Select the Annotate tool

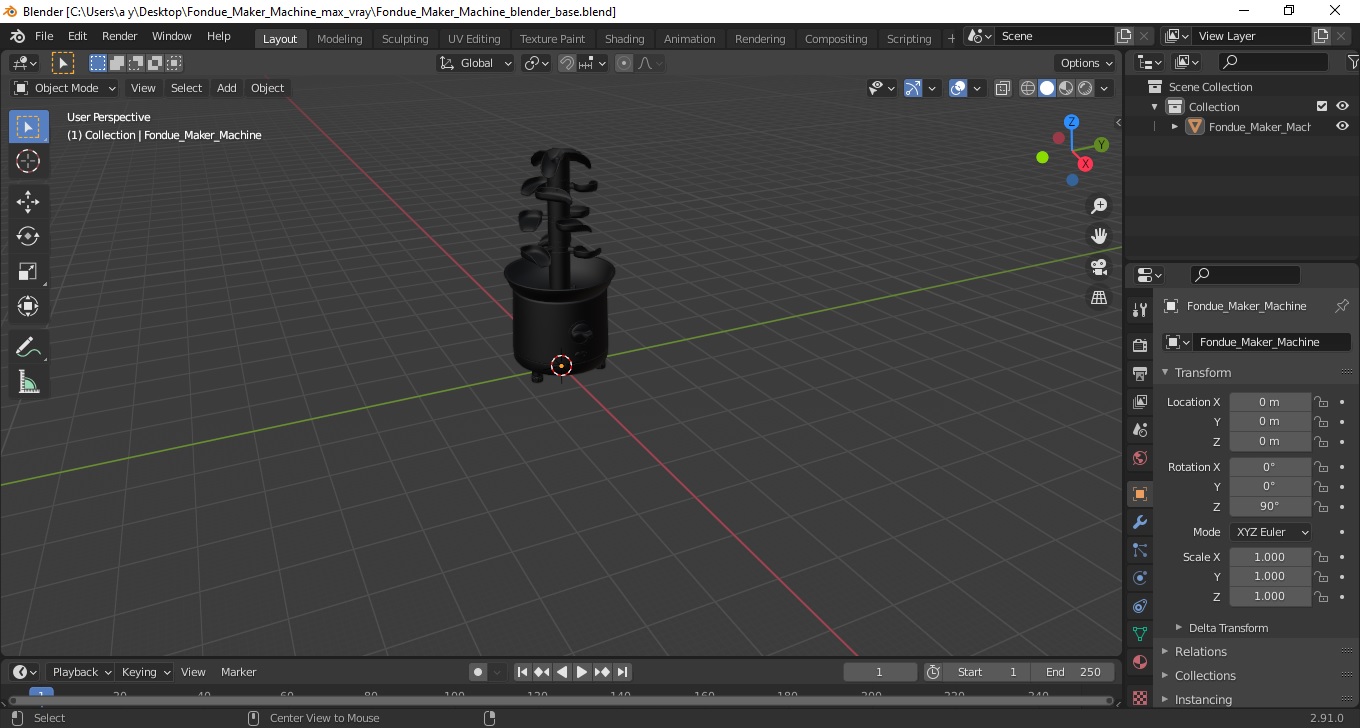click(28, 347)
